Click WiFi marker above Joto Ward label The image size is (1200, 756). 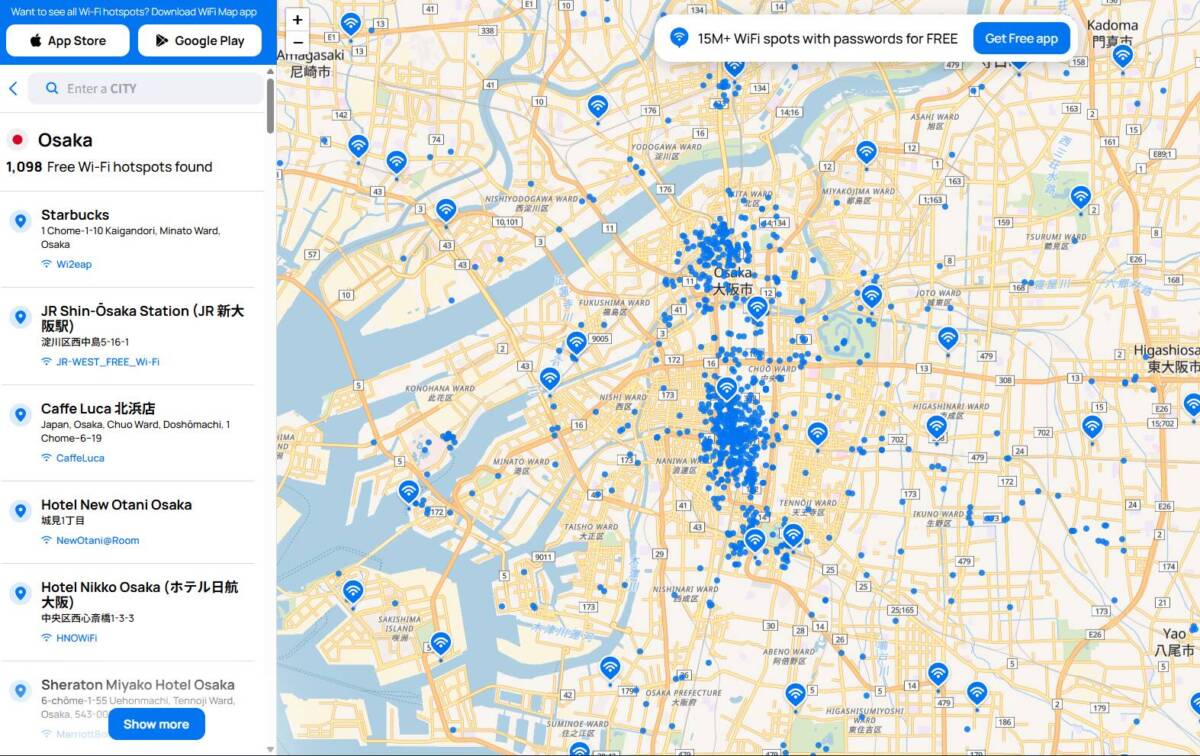tap(872, 296)
